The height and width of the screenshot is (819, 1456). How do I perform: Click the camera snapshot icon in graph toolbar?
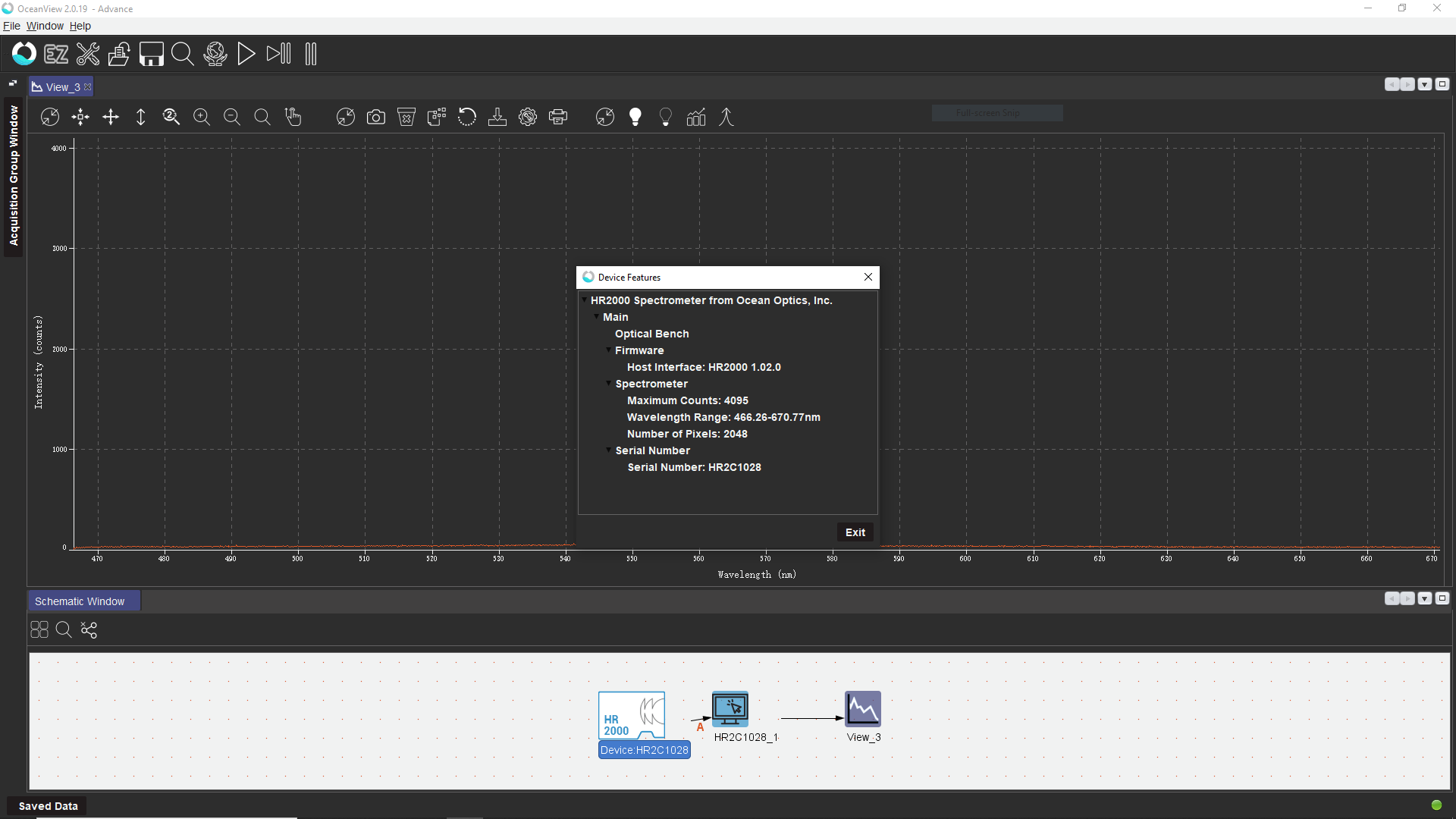(375, 117)
